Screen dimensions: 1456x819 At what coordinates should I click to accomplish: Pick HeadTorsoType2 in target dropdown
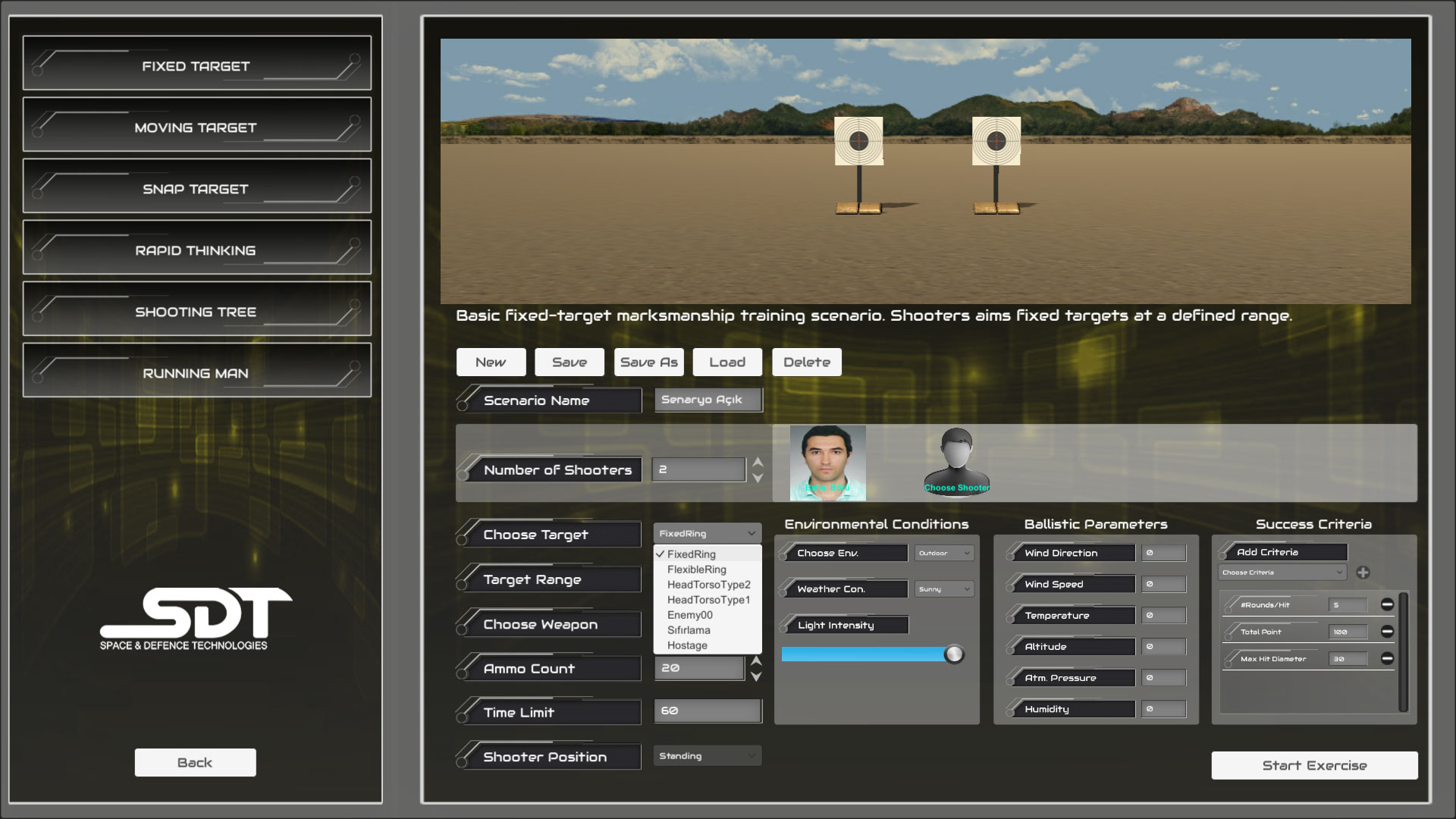[x=708, y=585]
